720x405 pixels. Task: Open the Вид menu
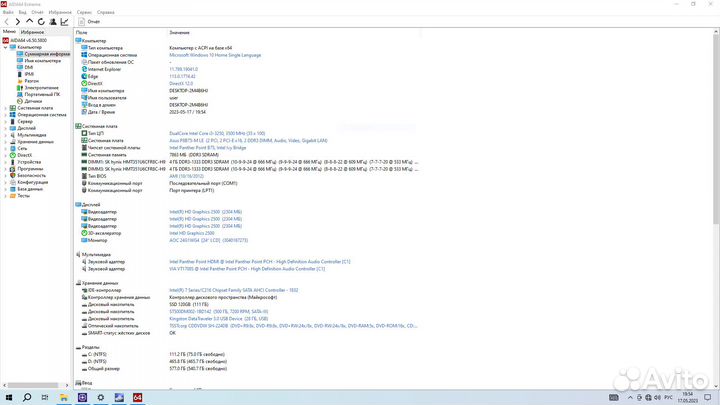(22, 12)
